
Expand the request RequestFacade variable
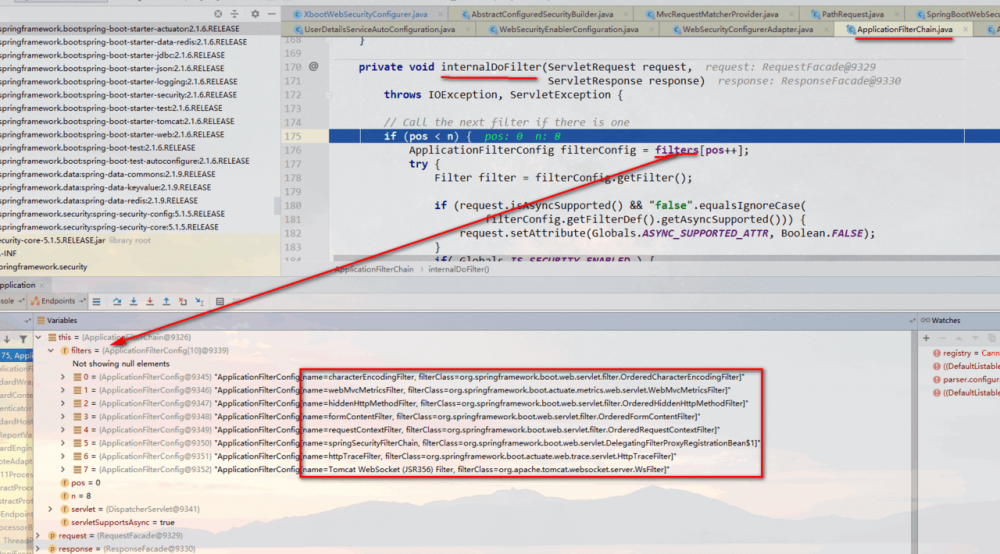coord(38,536)
